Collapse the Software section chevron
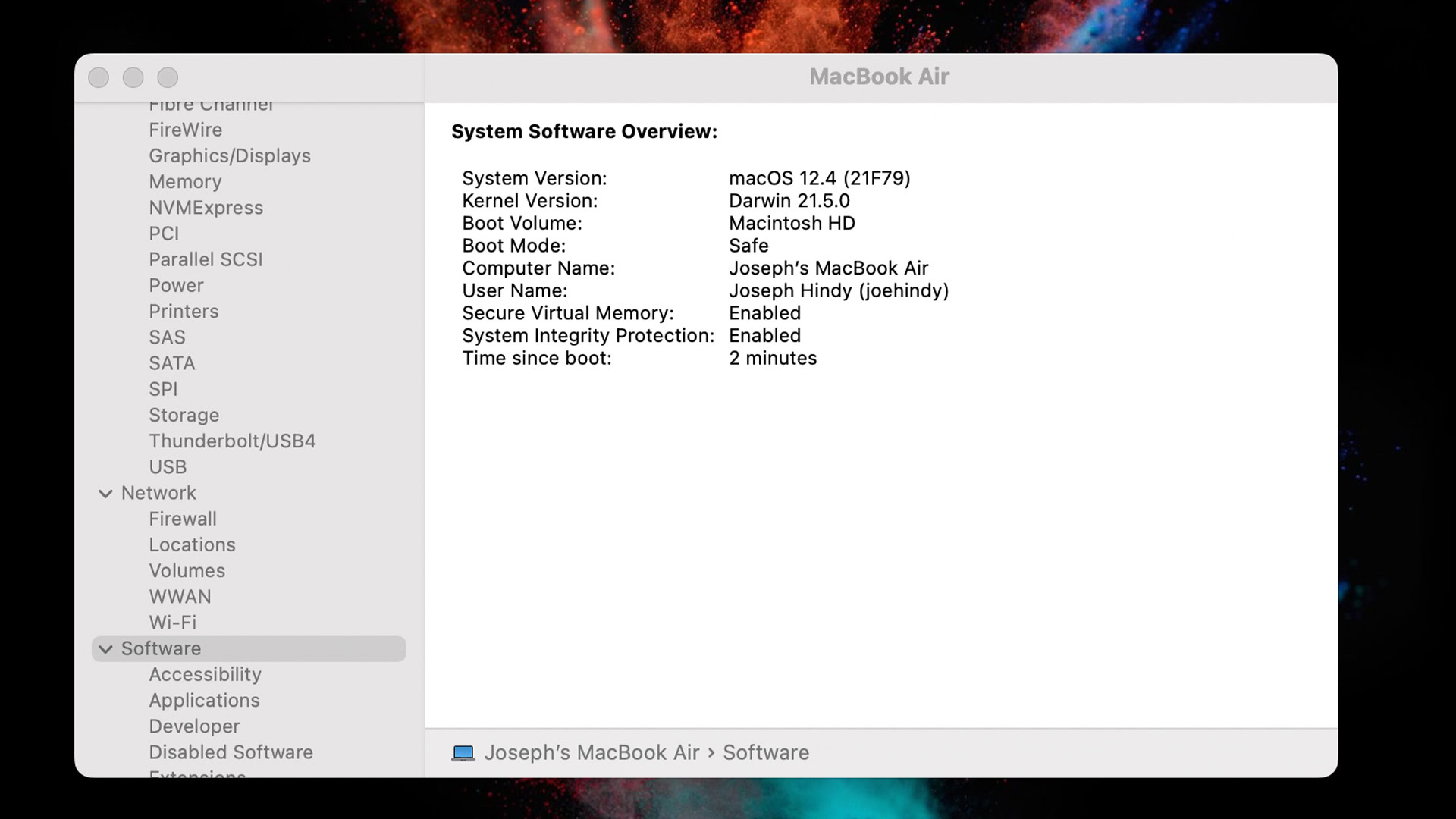Image resolution: width=1456 pixels, height=819 pixels. click(x=106, y=649)
